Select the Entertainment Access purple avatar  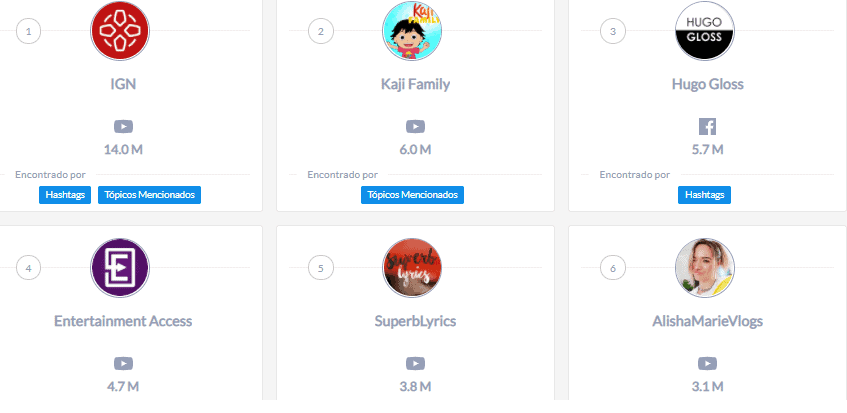[x=120, y=267]
